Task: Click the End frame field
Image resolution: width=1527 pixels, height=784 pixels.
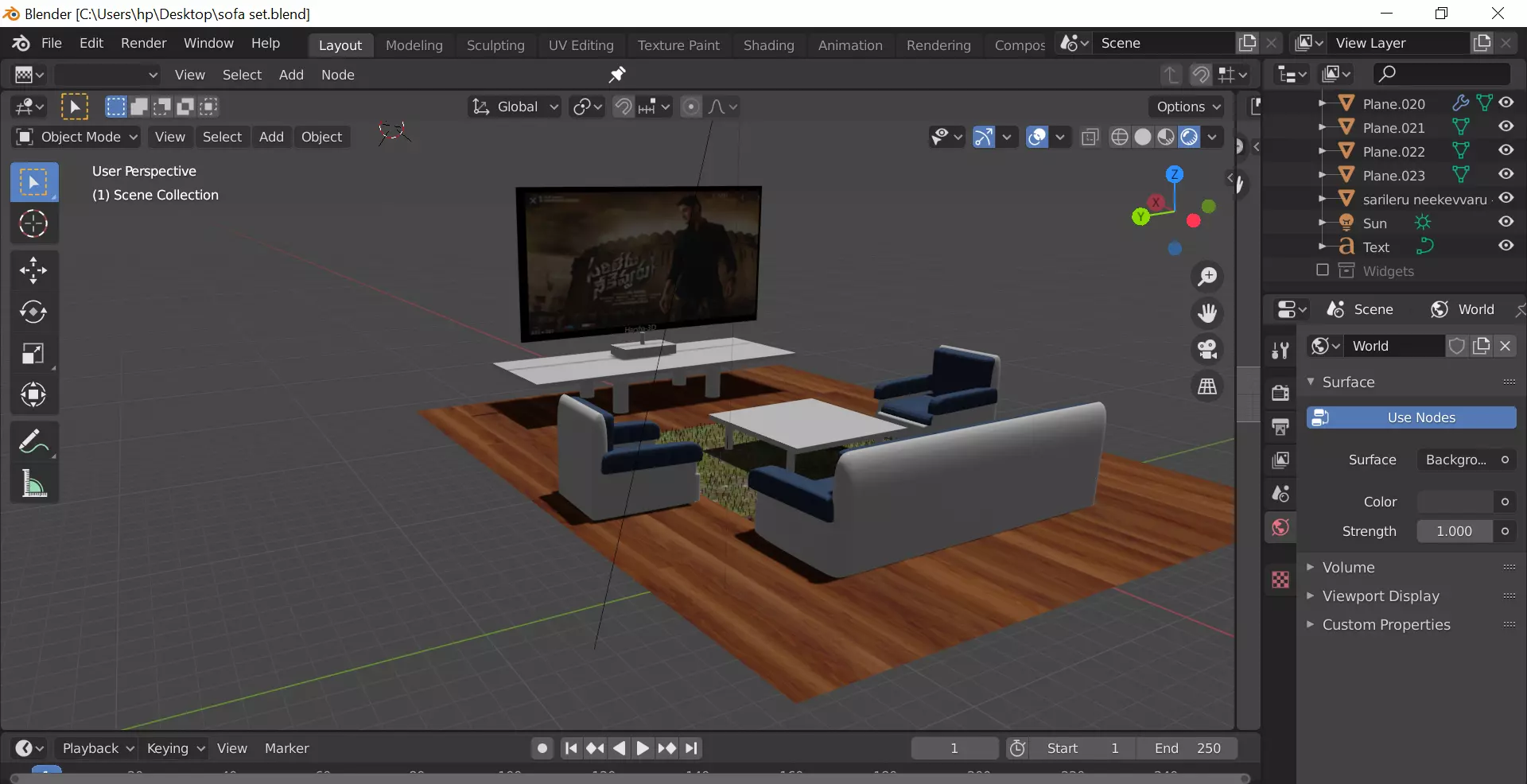Action: tap(1187, 748)
